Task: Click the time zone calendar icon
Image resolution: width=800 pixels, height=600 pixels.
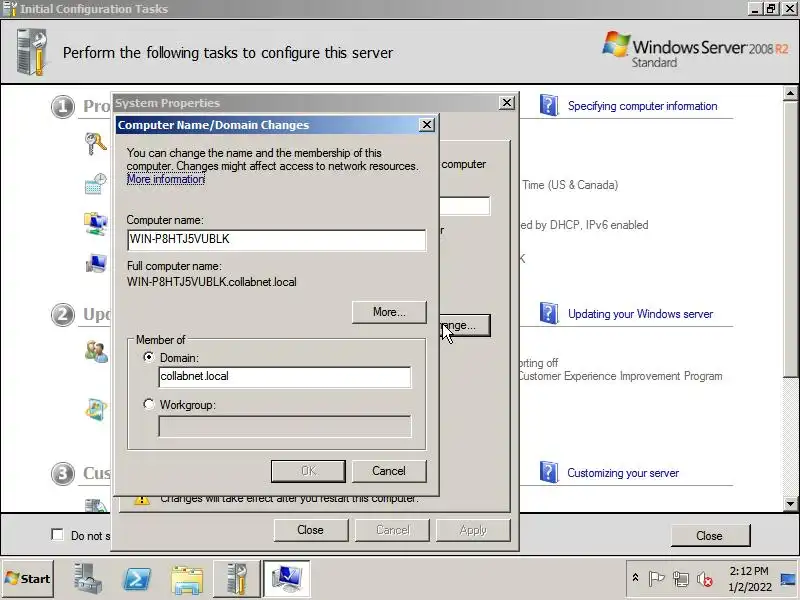Action: click(x=96, y=184)
